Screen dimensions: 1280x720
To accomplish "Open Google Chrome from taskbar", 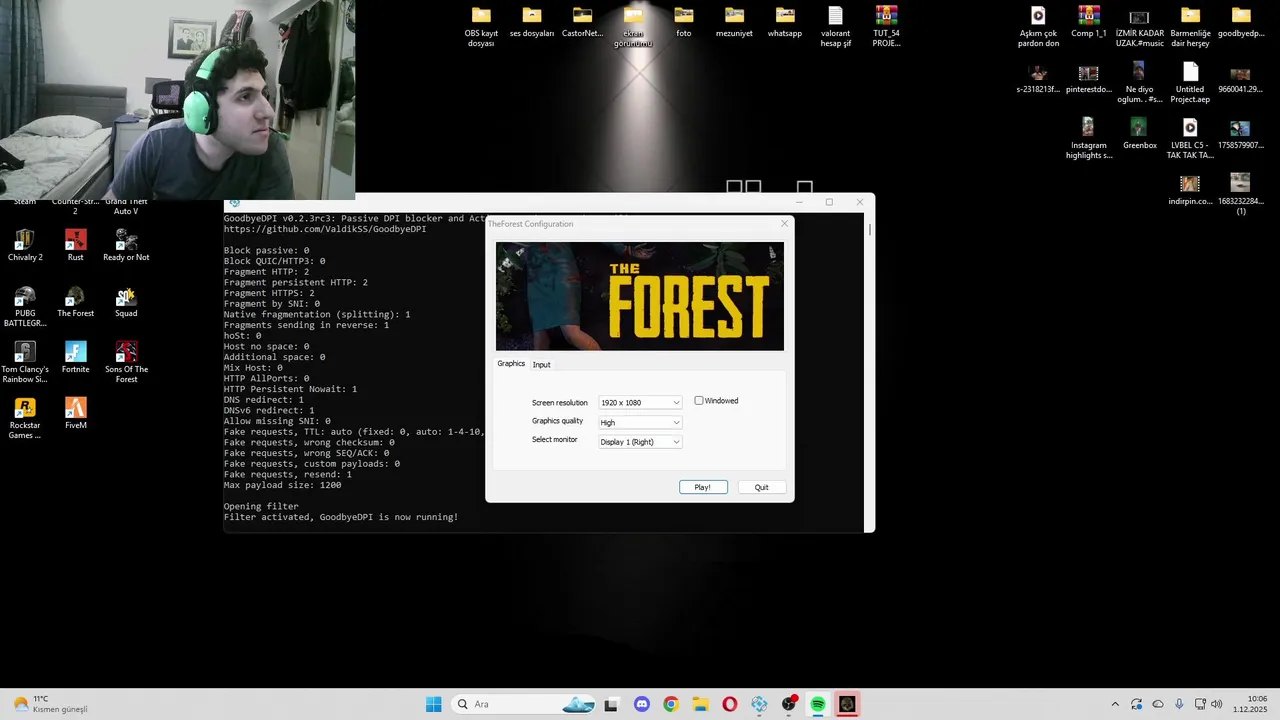I will point(671,704).
